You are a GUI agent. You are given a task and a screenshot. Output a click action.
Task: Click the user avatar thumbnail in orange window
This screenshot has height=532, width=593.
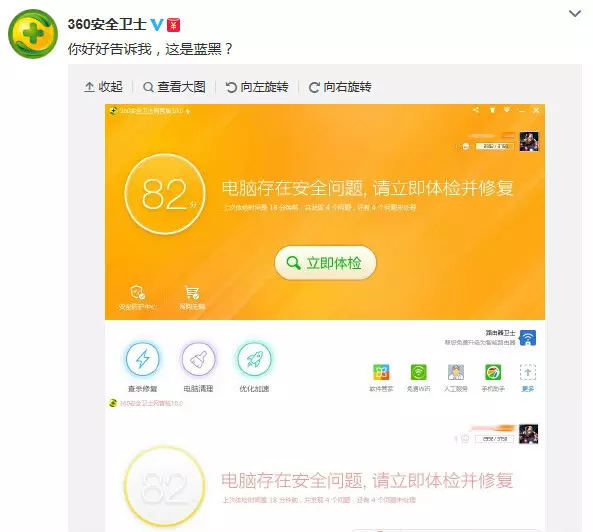pyautogui.click(x=529, y=141)
